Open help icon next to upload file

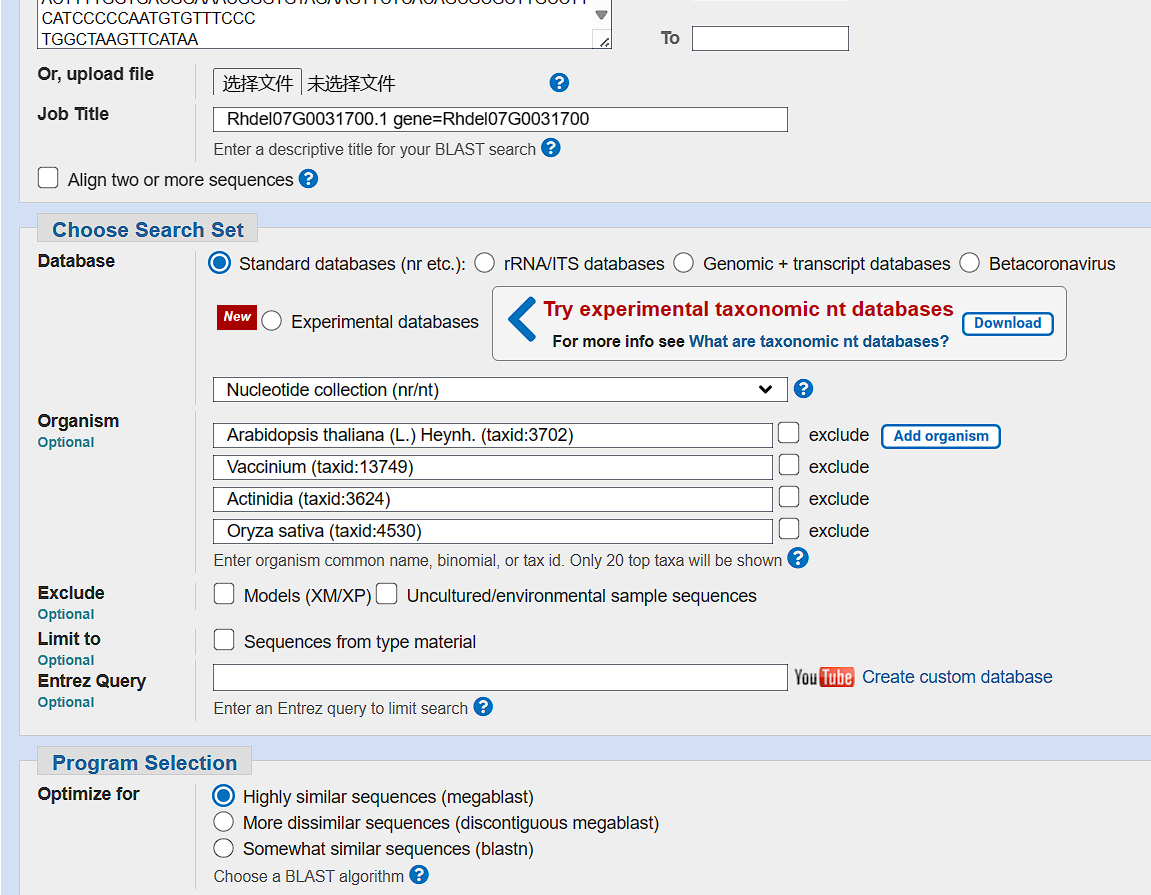point(559,83)
